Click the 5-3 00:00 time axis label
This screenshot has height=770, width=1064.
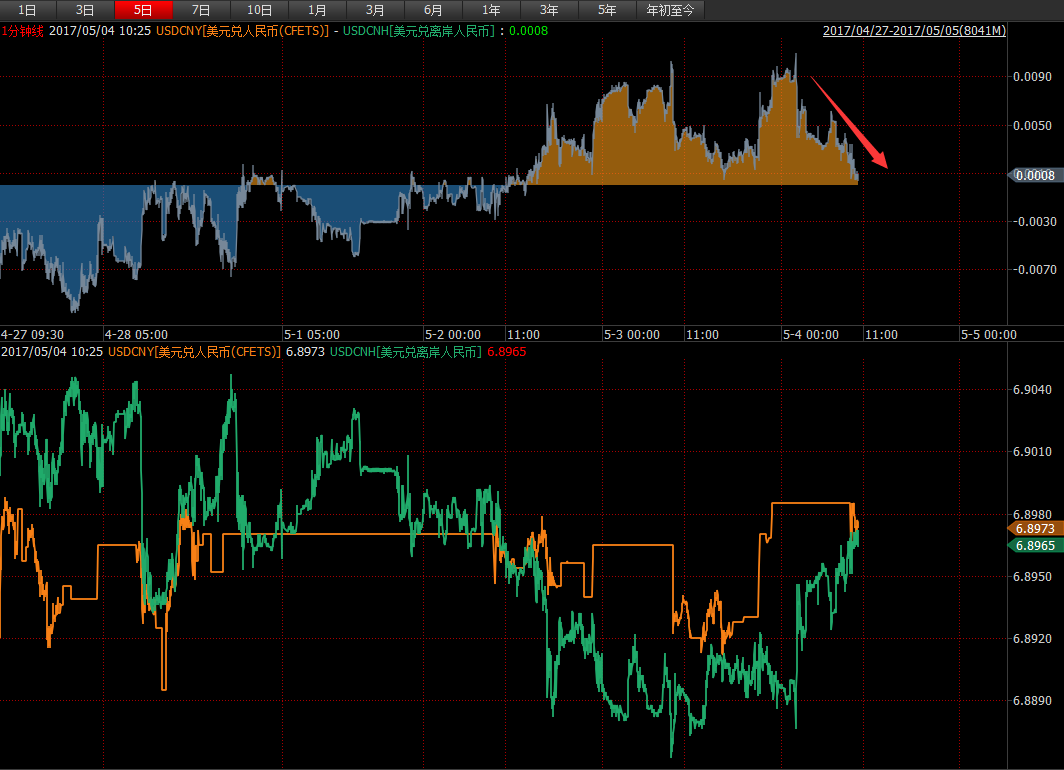pyautogui.click(x=632, y=334)
